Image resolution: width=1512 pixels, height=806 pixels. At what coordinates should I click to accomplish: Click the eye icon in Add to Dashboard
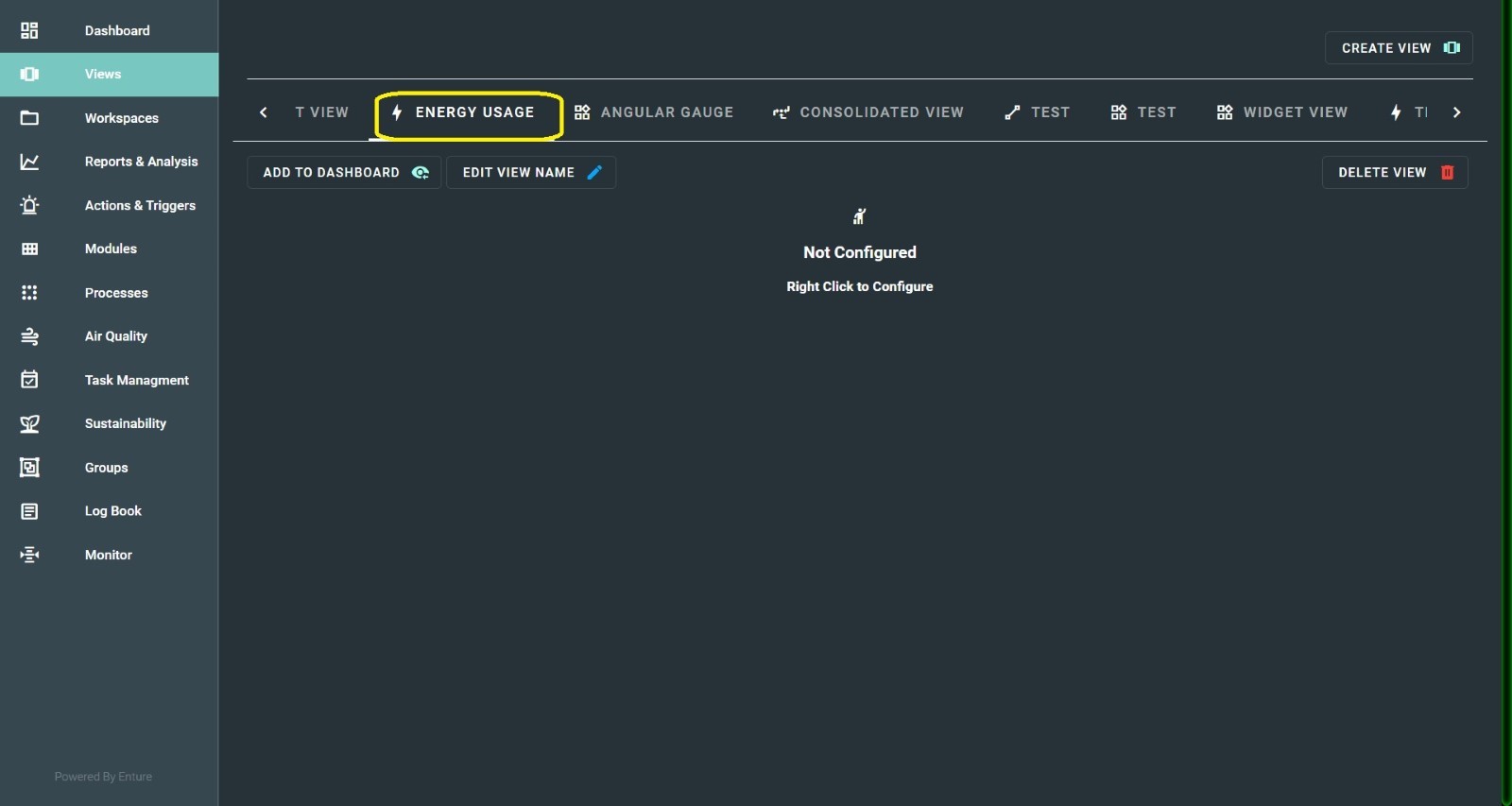coord(421,172)
